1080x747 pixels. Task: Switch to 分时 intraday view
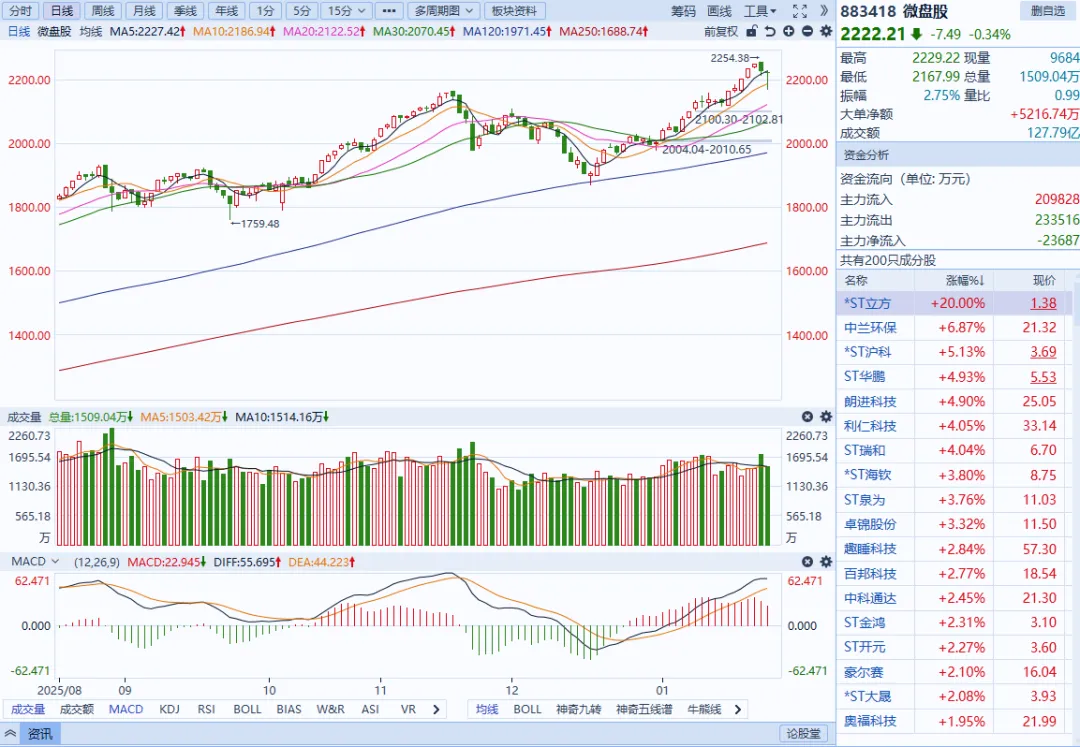click(21, 11)
